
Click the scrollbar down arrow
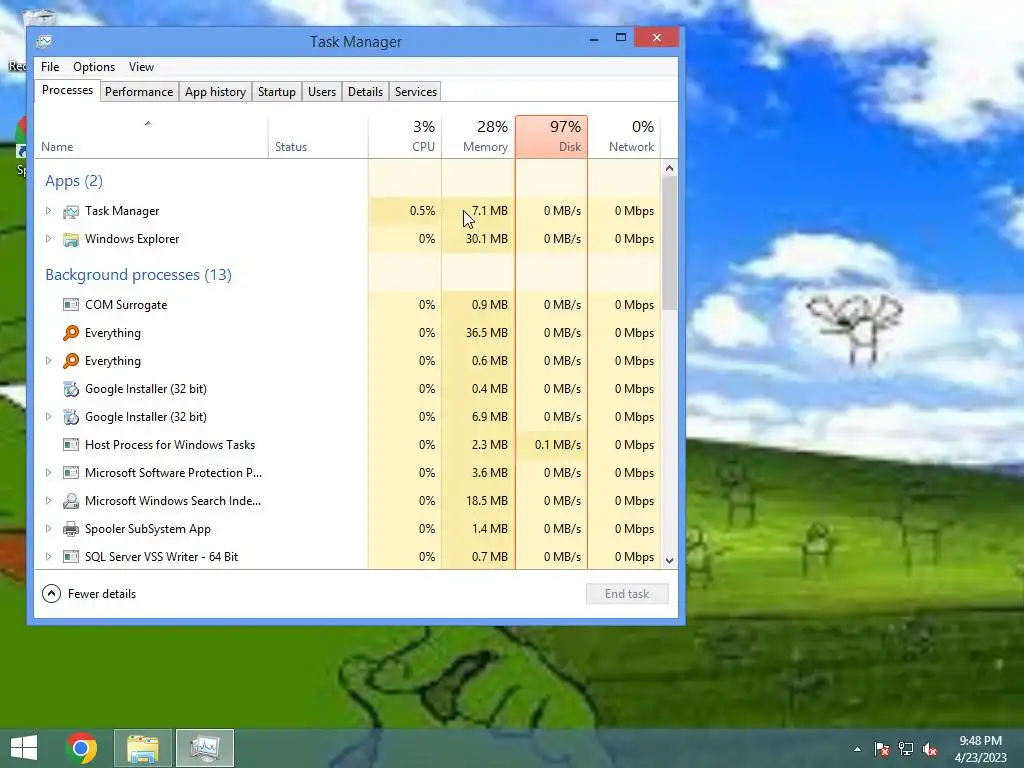[669, 560]
